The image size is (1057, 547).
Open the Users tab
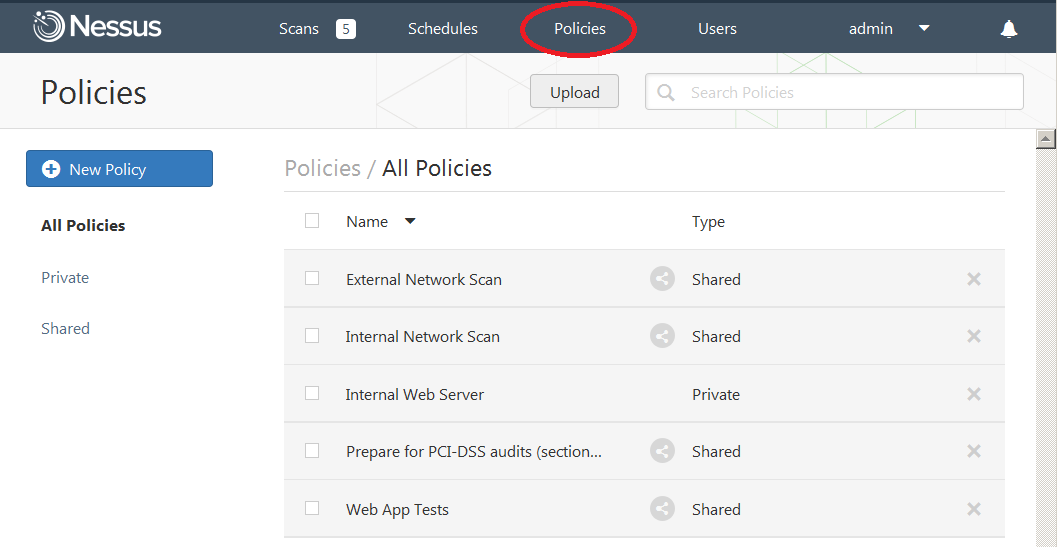pyautogui.click(x=717, y=29)
